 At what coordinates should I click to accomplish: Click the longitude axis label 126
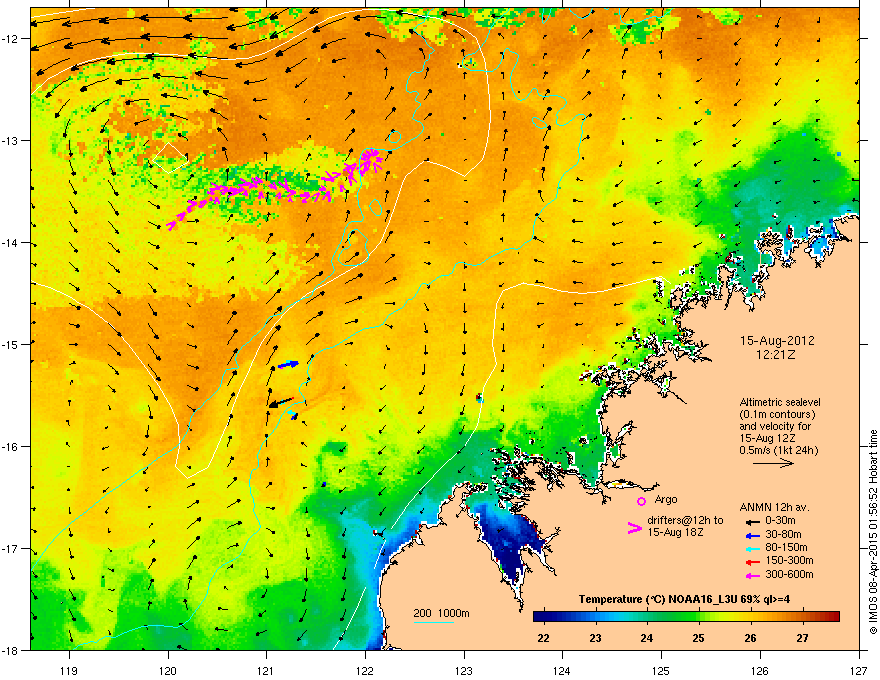pos(760,670)
